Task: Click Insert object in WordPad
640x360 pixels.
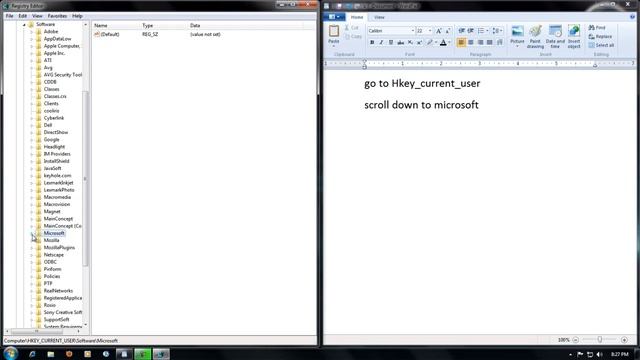Action: click(x=574, y=36)
